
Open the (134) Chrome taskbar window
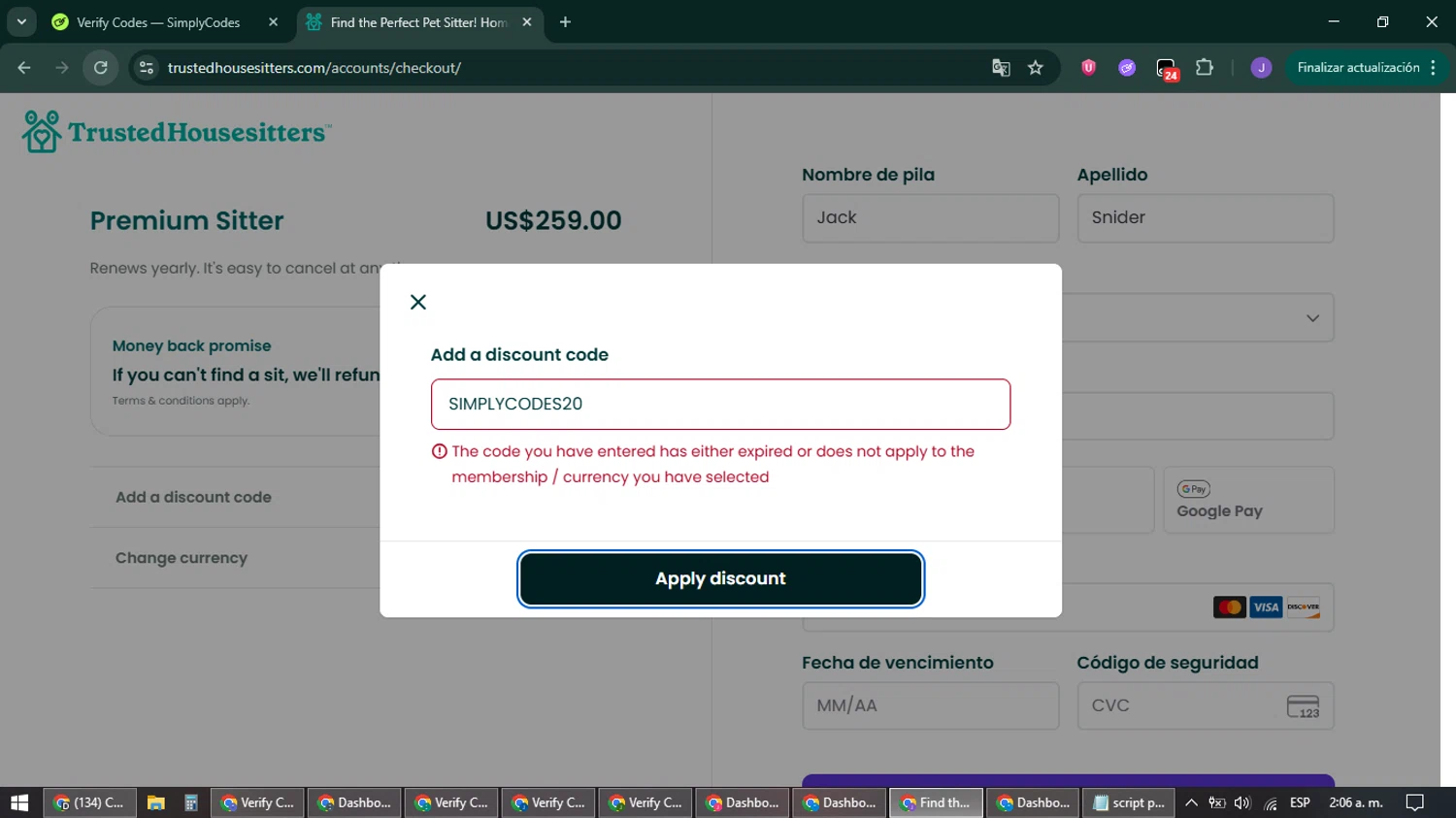(x=89, y=802)
